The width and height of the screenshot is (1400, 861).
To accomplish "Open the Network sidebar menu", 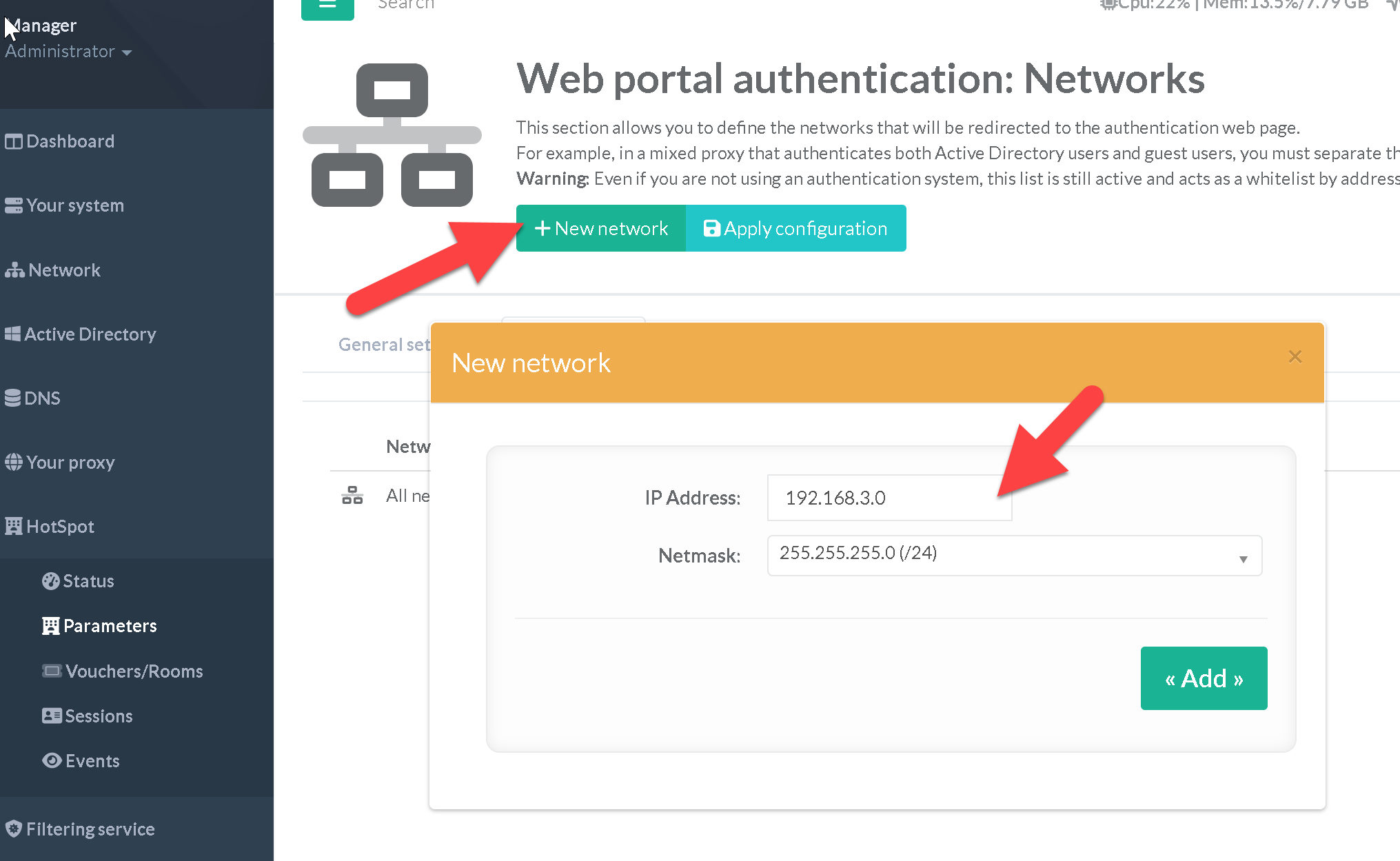I will pos(64,270).
